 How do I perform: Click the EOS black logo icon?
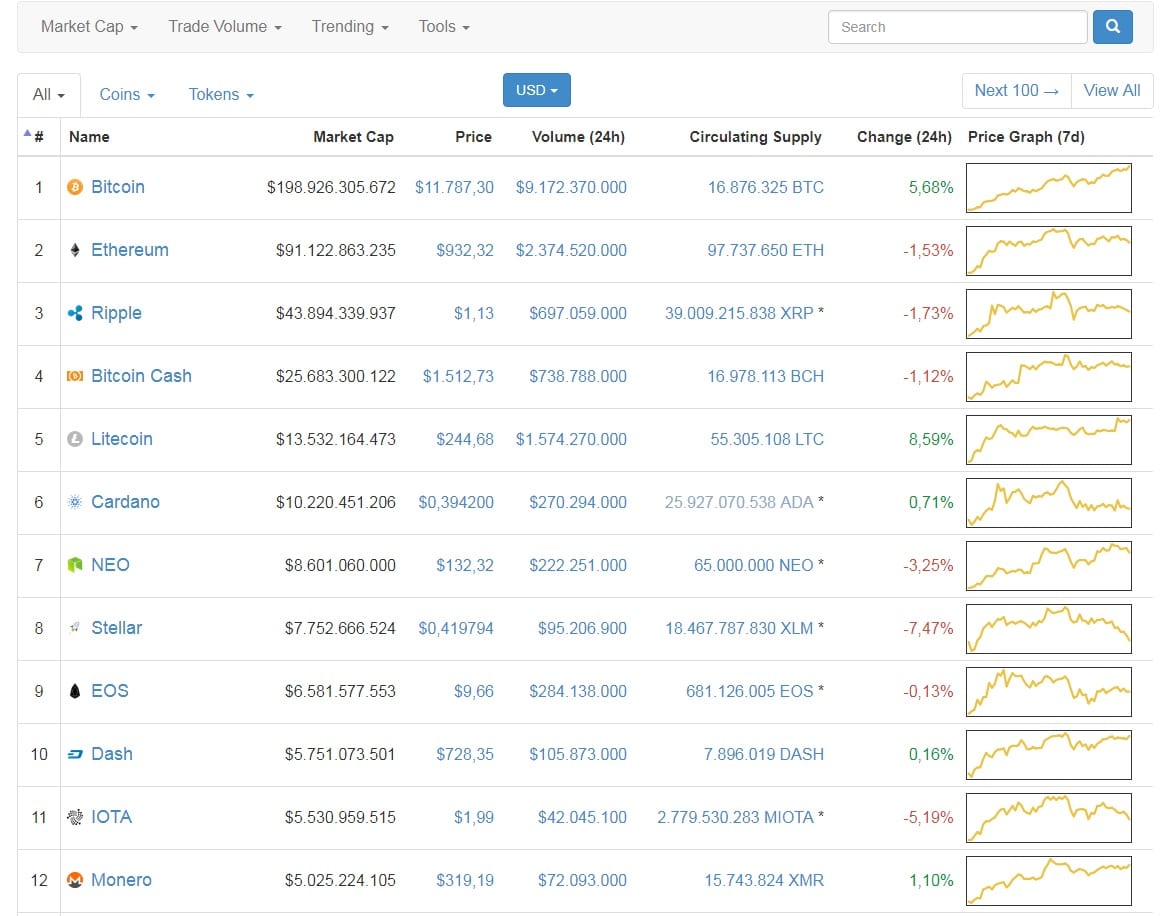75,691
